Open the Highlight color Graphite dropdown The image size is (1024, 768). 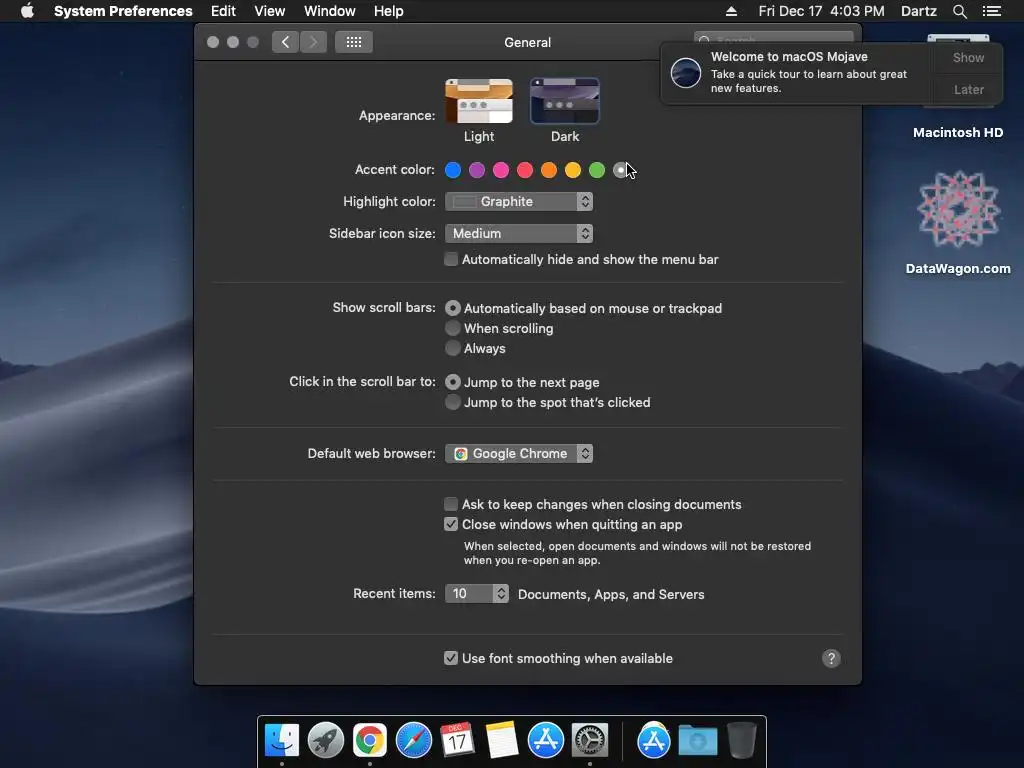click(519, 201)
